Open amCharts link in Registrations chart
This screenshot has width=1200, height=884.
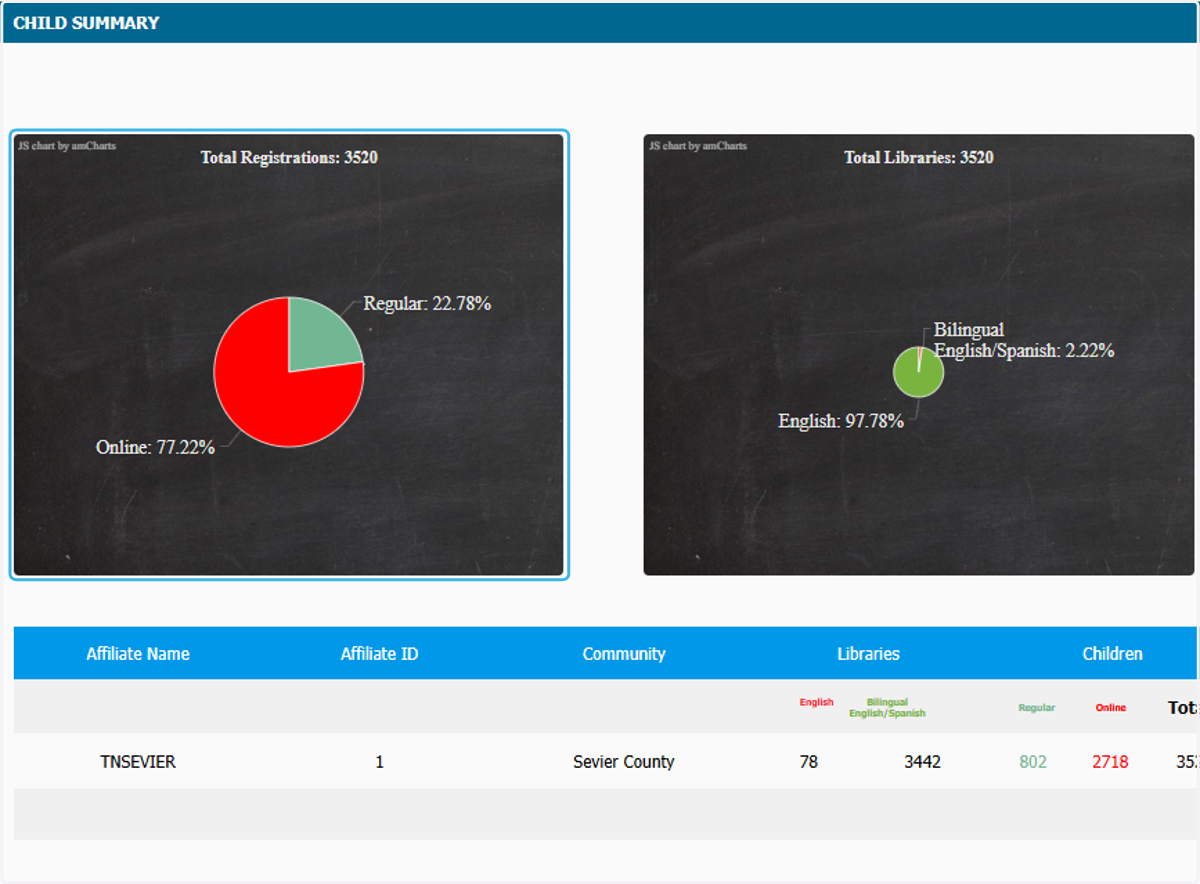coord(67,146)
